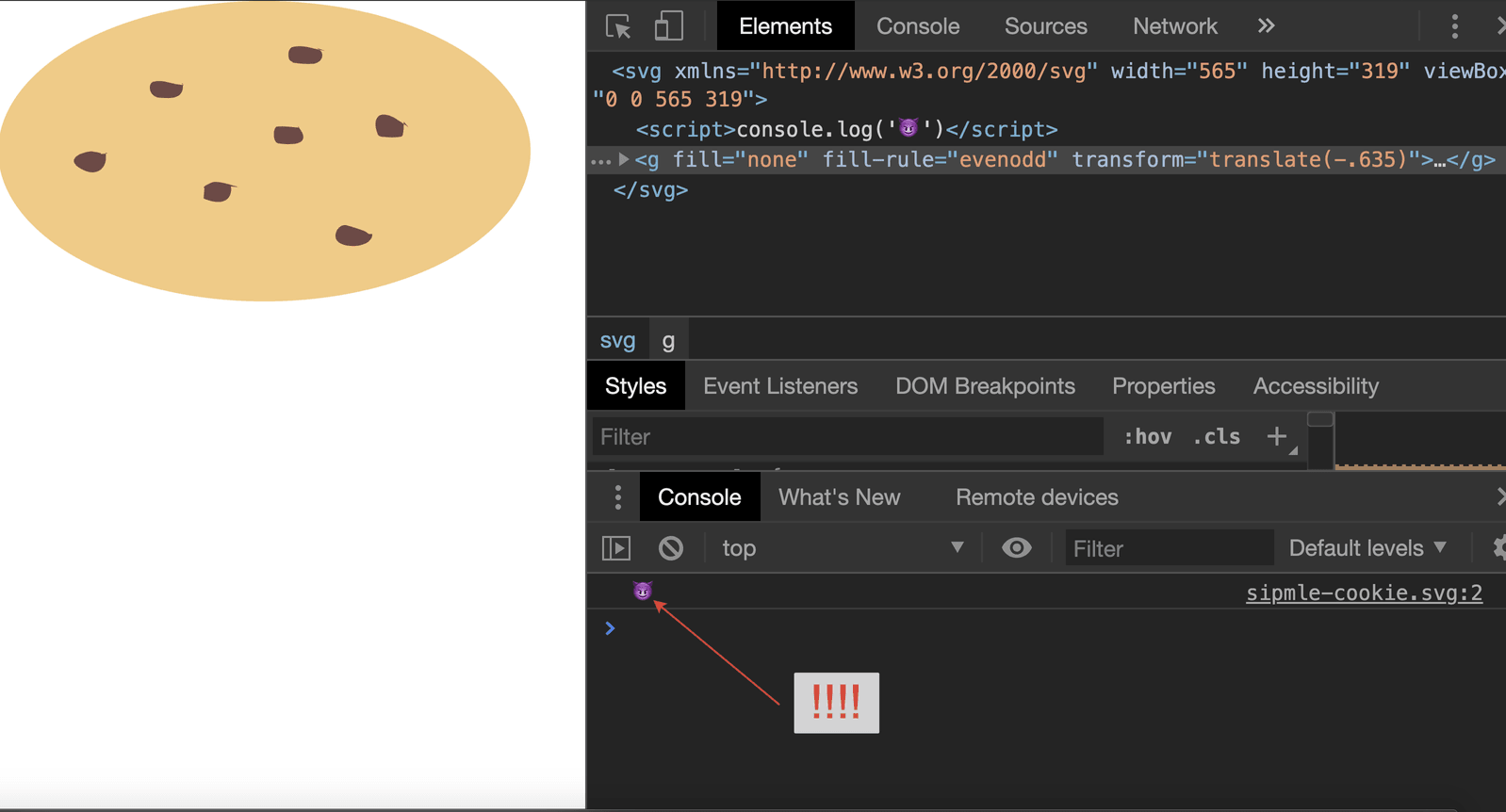Focus the Styles filter field
This screenshot has height=812, width=1506.
[x=847, y=437]
